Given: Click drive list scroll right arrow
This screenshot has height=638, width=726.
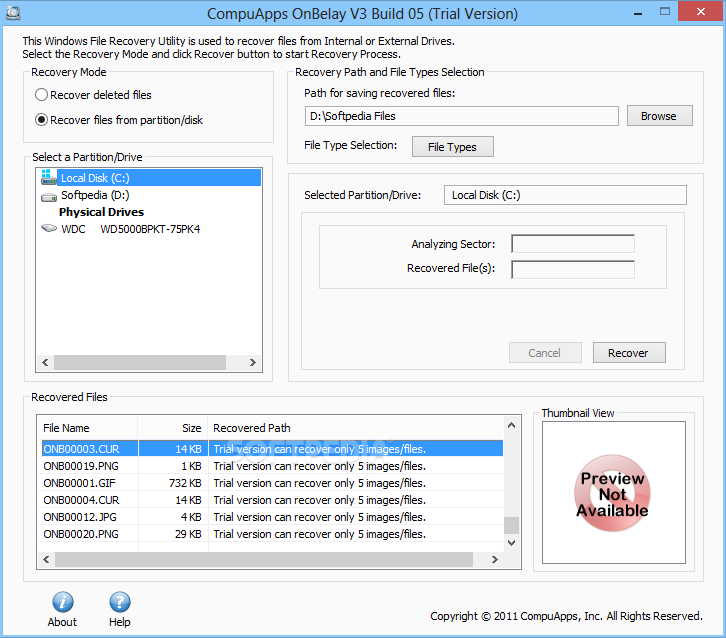Looking at the screenshot, I should coord(252,363).
